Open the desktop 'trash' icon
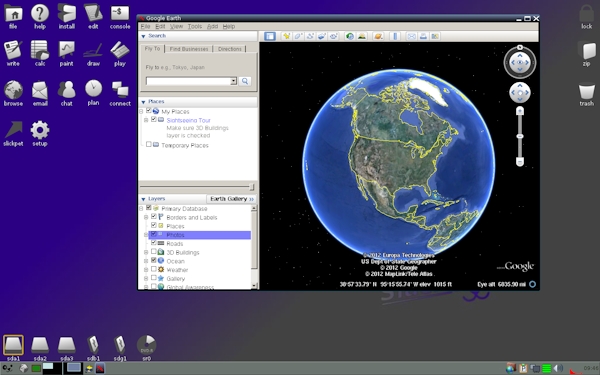 [x=586, y=95]
